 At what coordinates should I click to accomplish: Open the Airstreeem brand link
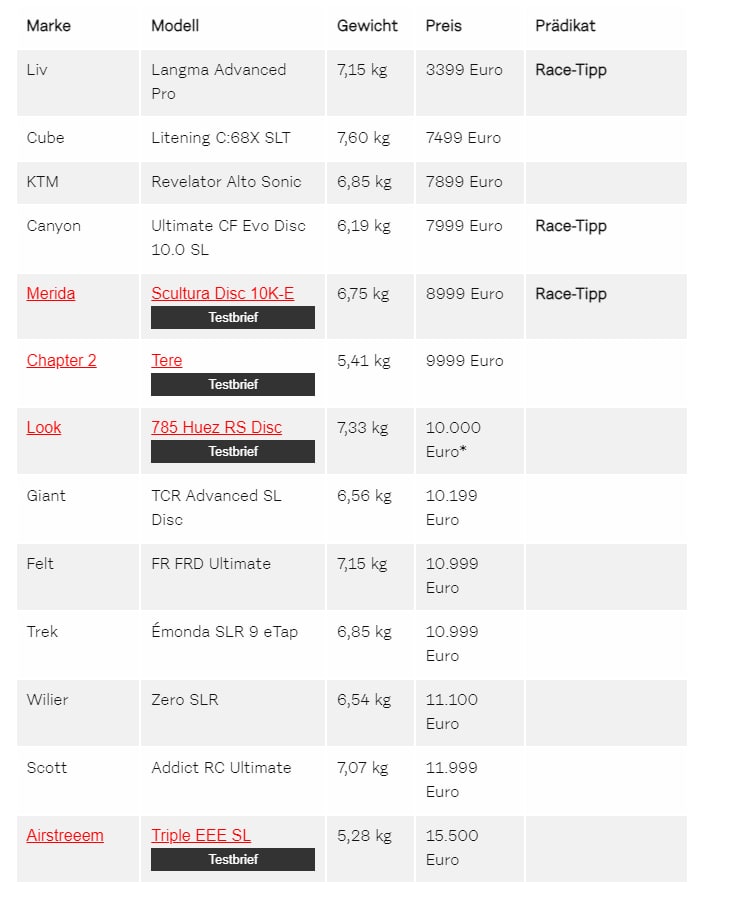coord(65,836)
